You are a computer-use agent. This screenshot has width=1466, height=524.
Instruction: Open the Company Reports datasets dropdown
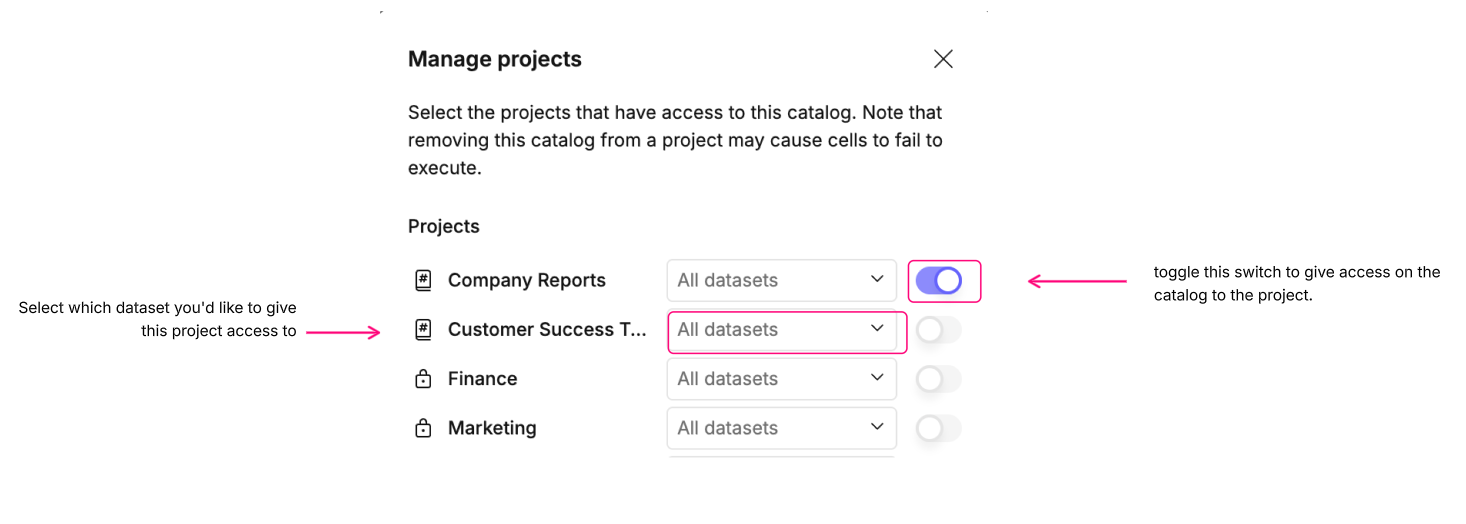(x=781, y=281)
